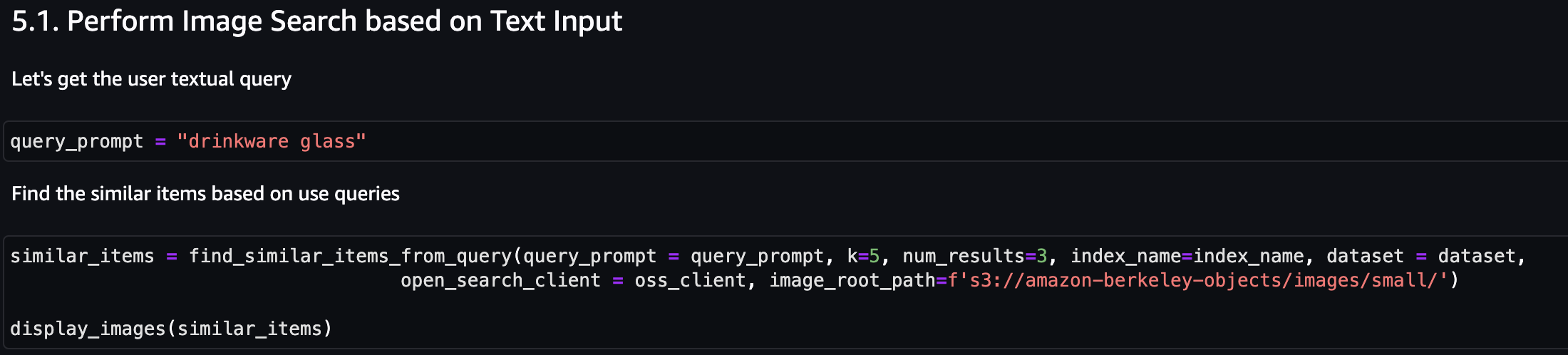Click the num_results=3 argument
The width and height of the screenshot is (1568, 355).
(974, 256)
